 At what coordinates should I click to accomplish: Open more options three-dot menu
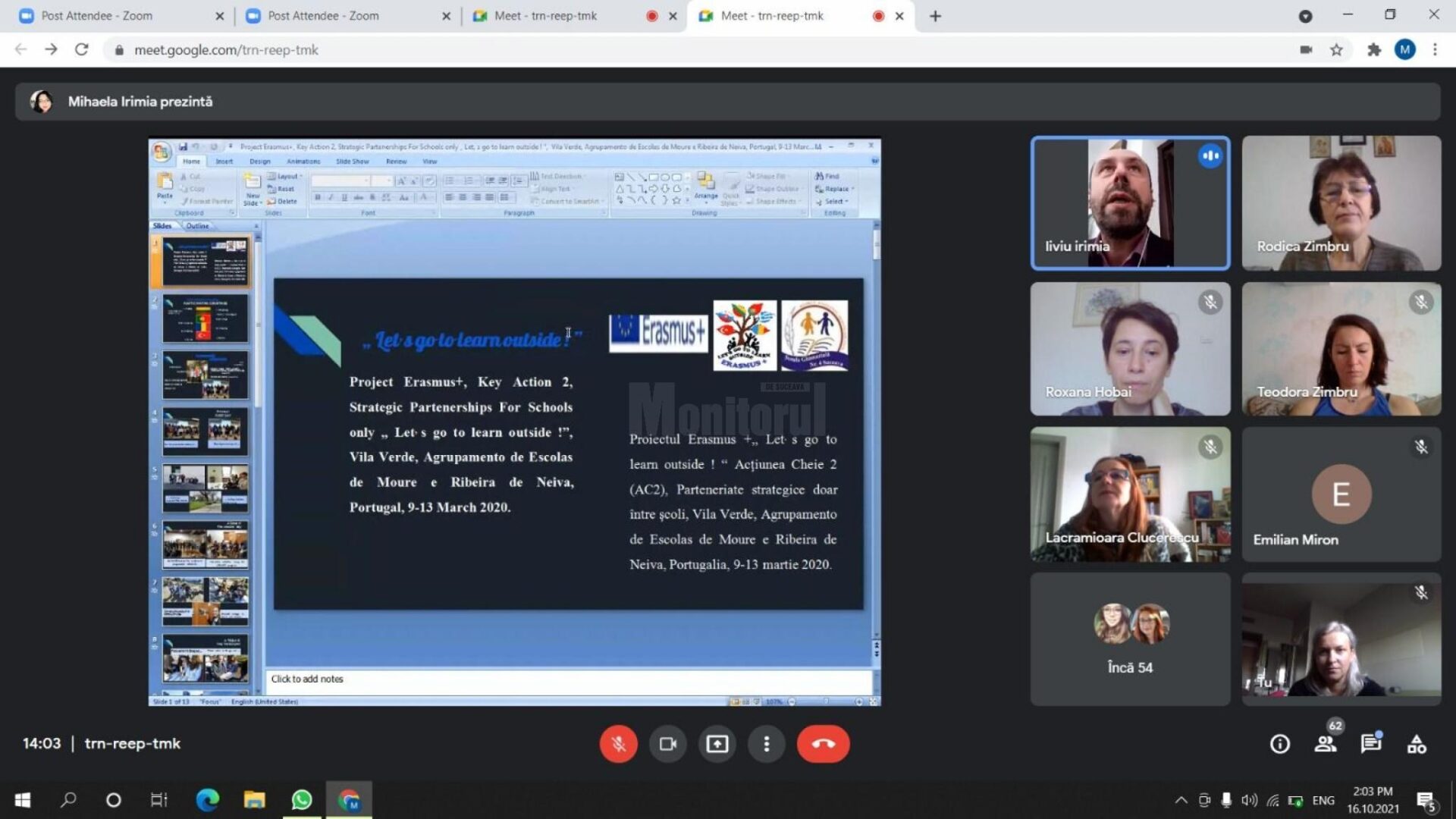[766, 744]
